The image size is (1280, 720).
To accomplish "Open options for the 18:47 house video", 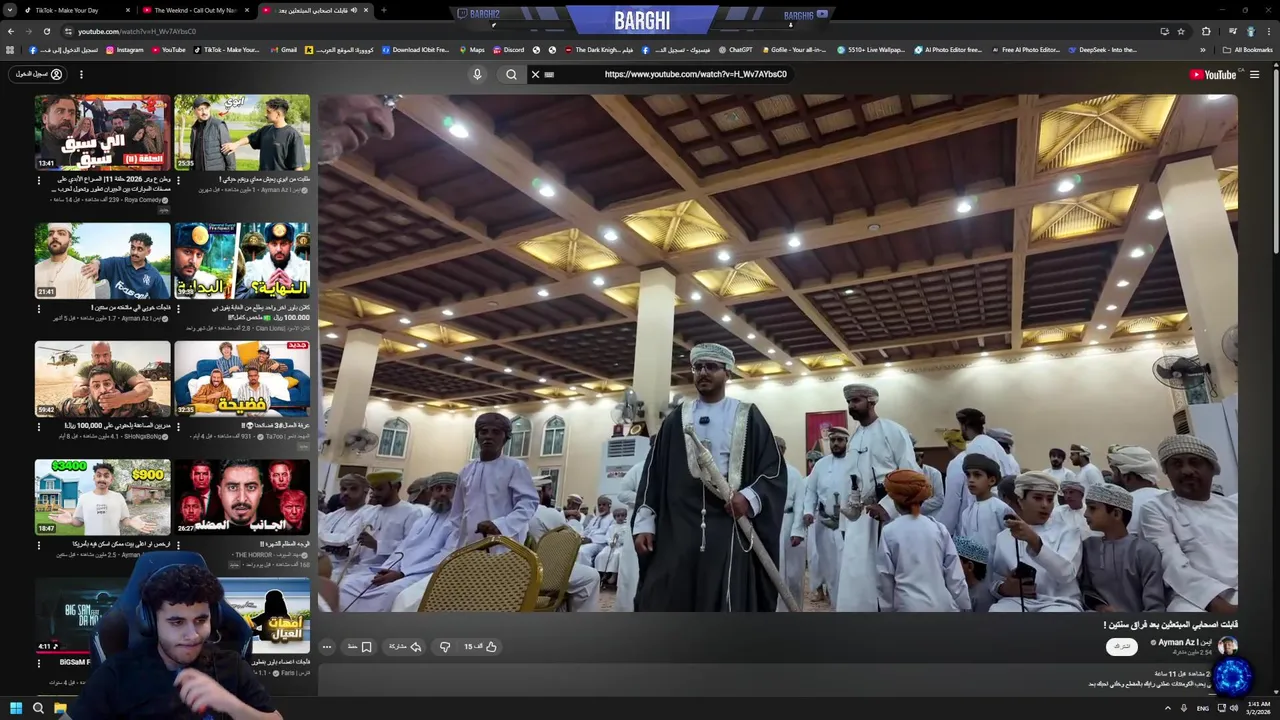I will coord(39,545).
